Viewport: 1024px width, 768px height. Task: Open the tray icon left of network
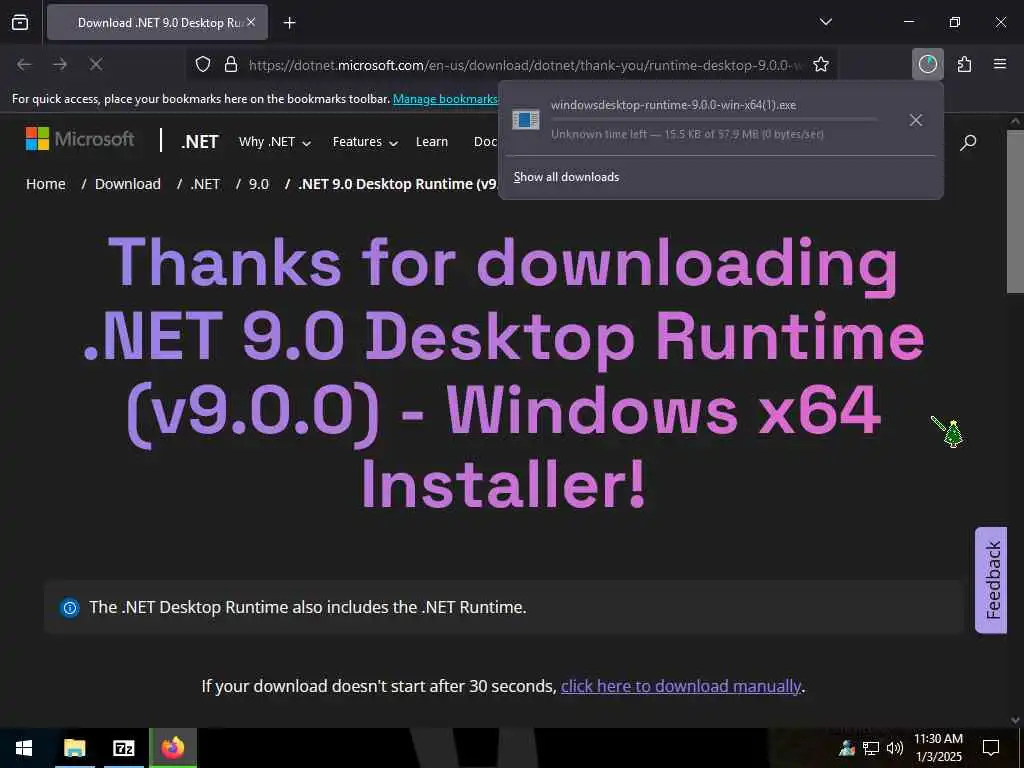coord(847,748)
